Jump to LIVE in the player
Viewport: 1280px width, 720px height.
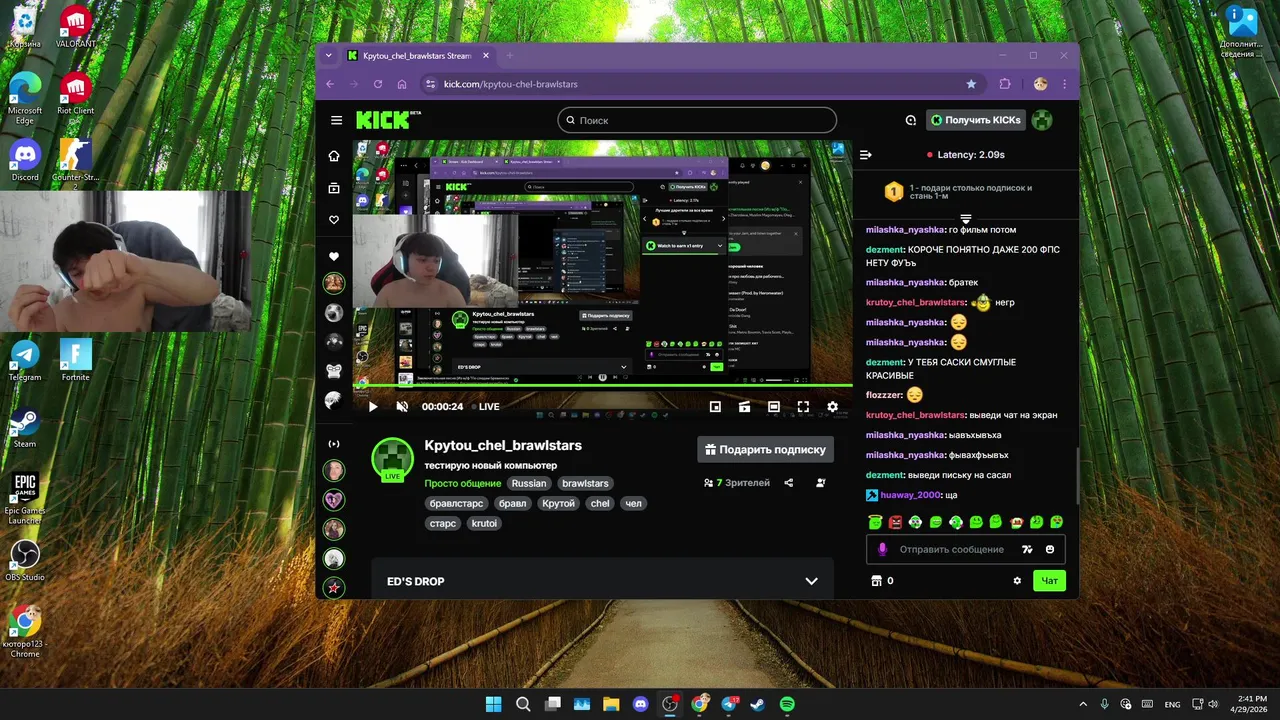[x=484, y=407]
